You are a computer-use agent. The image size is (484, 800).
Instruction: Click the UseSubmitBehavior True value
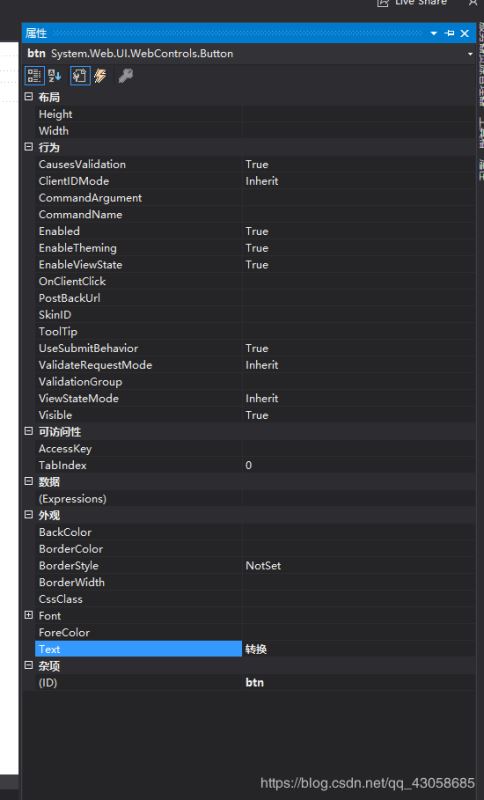(257, 348)
